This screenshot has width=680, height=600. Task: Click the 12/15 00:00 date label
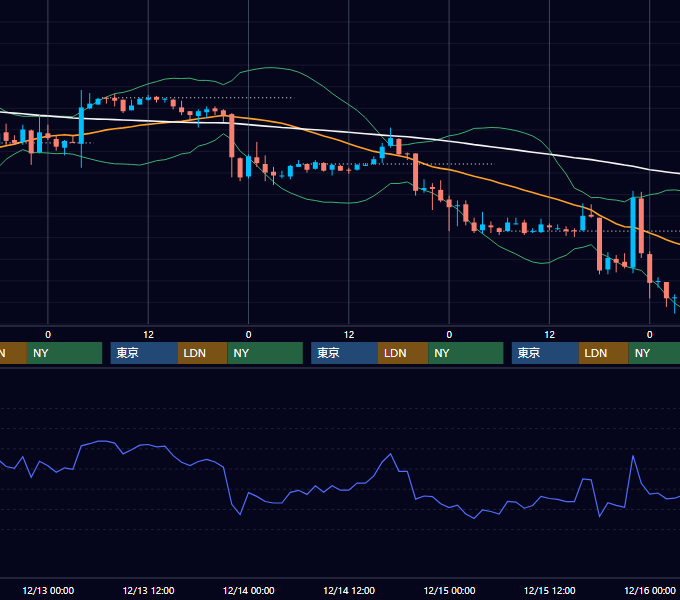[449, 590]
